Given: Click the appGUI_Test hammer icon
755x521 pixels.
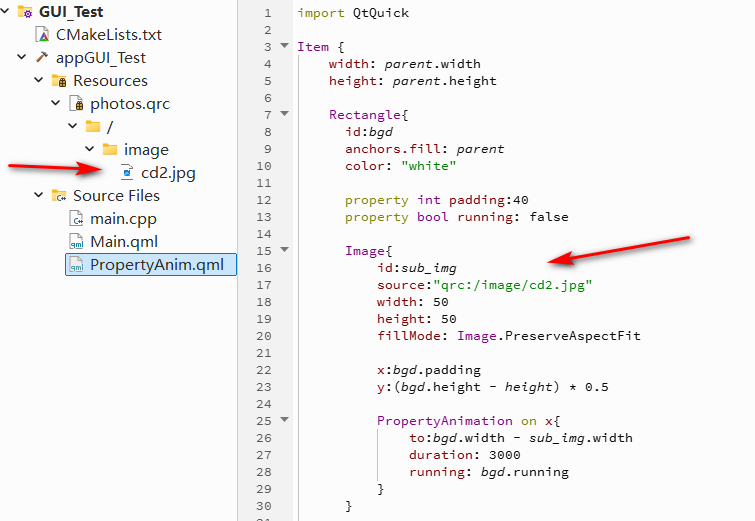Looking at the screenshot, I should 42,57.
